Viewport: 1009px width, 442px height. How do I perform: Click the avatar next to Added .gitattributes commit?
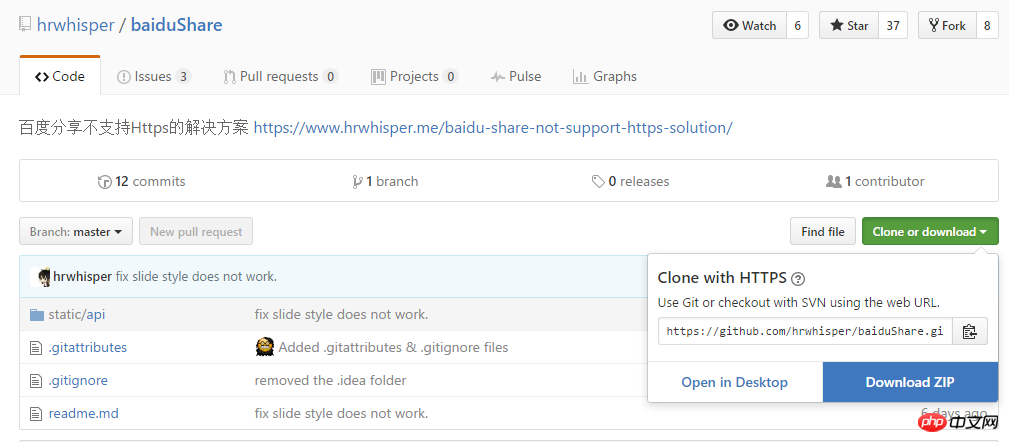pos(265,347)
